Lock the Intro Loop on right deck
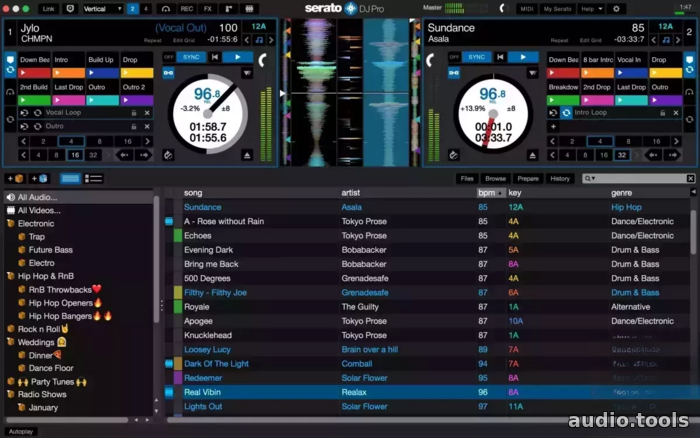The height and width of the screenshot is (438, 700). (662, 113)
